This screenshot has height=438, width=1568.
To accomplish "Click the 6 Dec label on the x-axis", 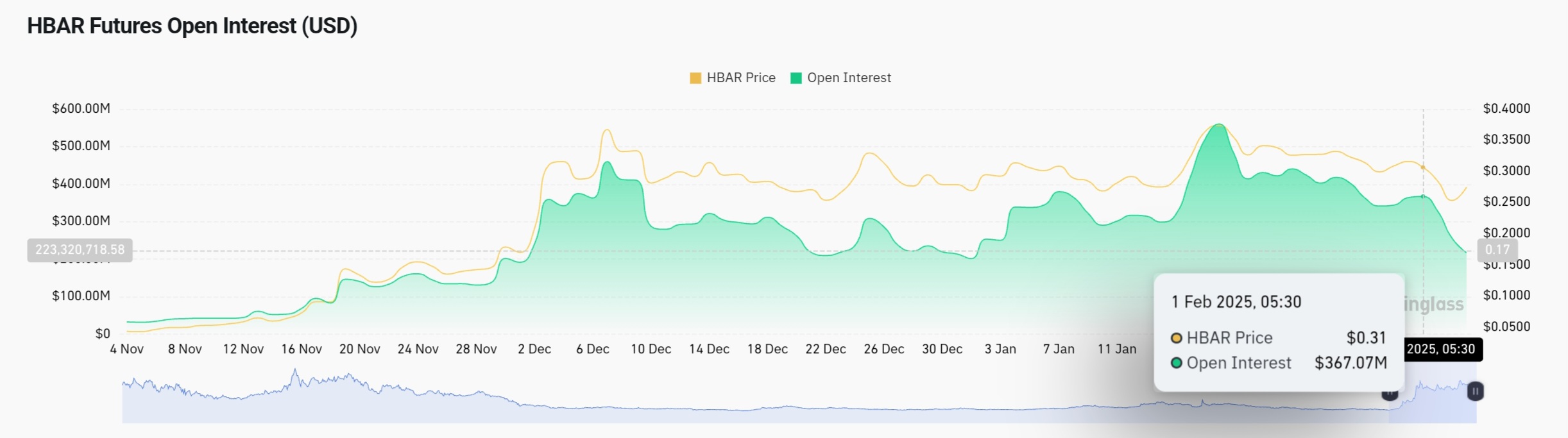I will (592, 350).
